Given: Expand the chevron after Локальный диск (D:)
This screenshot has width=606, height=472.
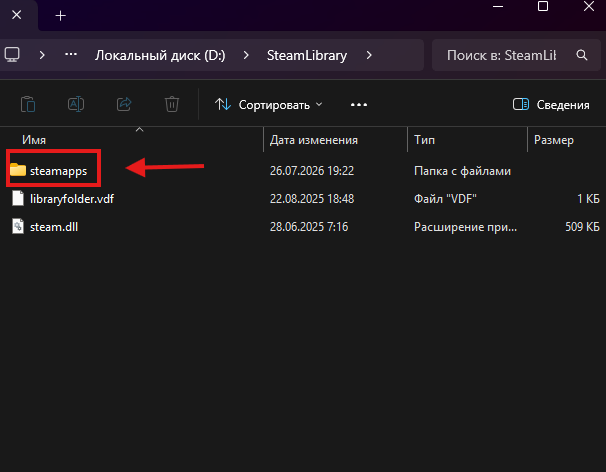Looking at the screenshot, I should click(x=246, y=55).
